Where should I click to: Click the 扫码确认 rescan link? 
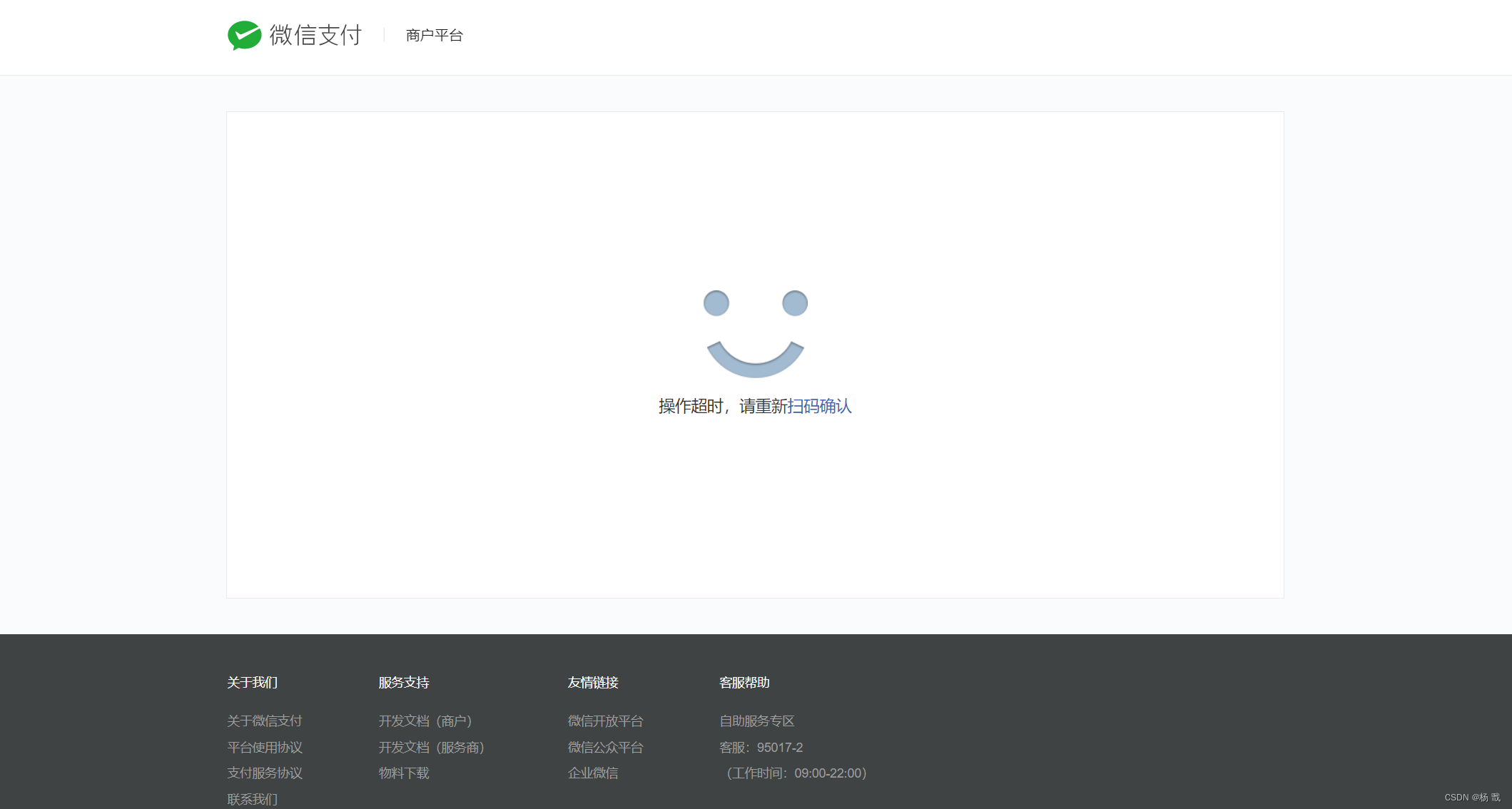tap(819, 406)
